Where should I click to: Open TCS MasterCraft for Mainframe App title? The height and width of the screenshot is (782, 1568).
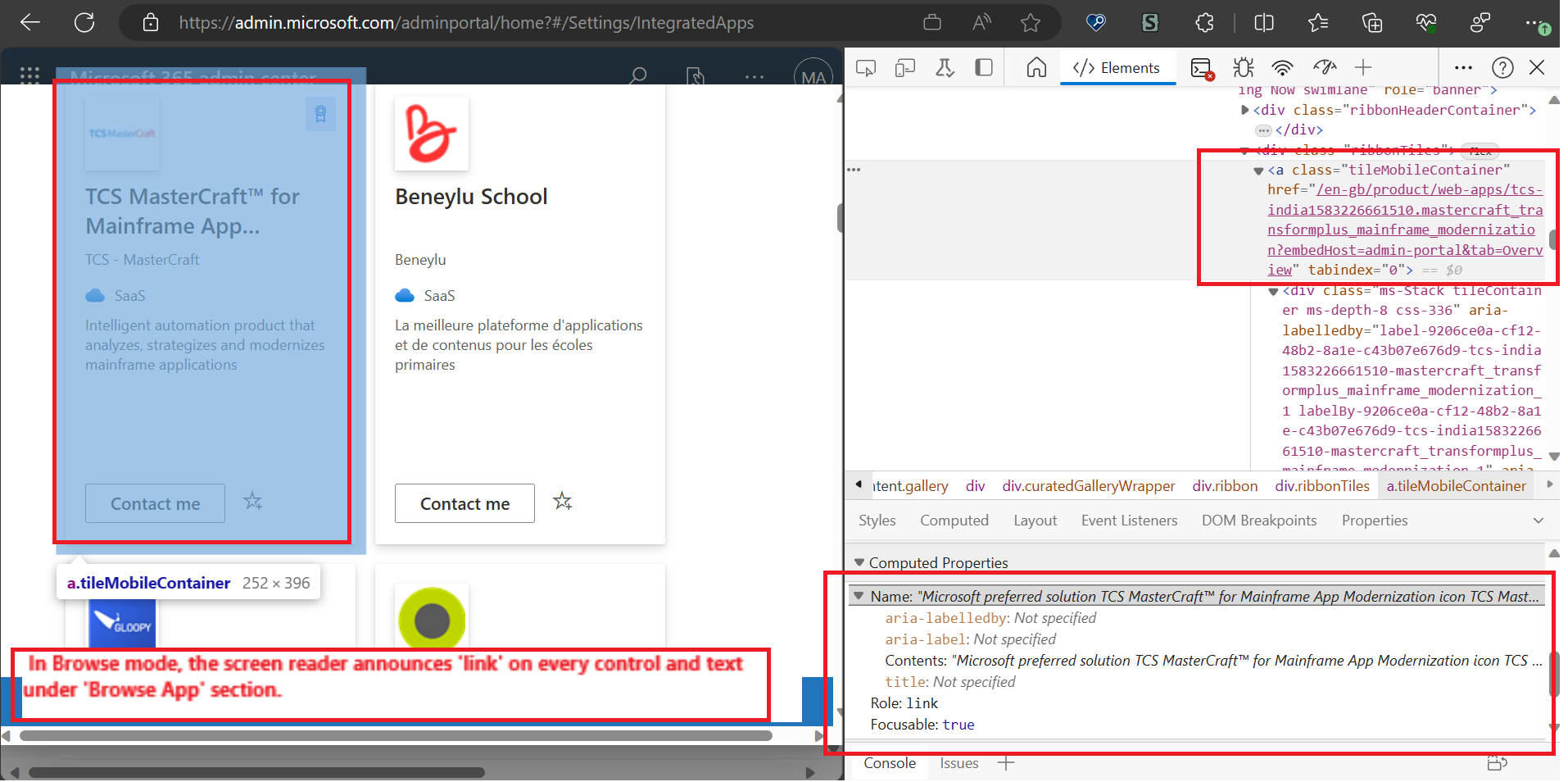[192, 211]
